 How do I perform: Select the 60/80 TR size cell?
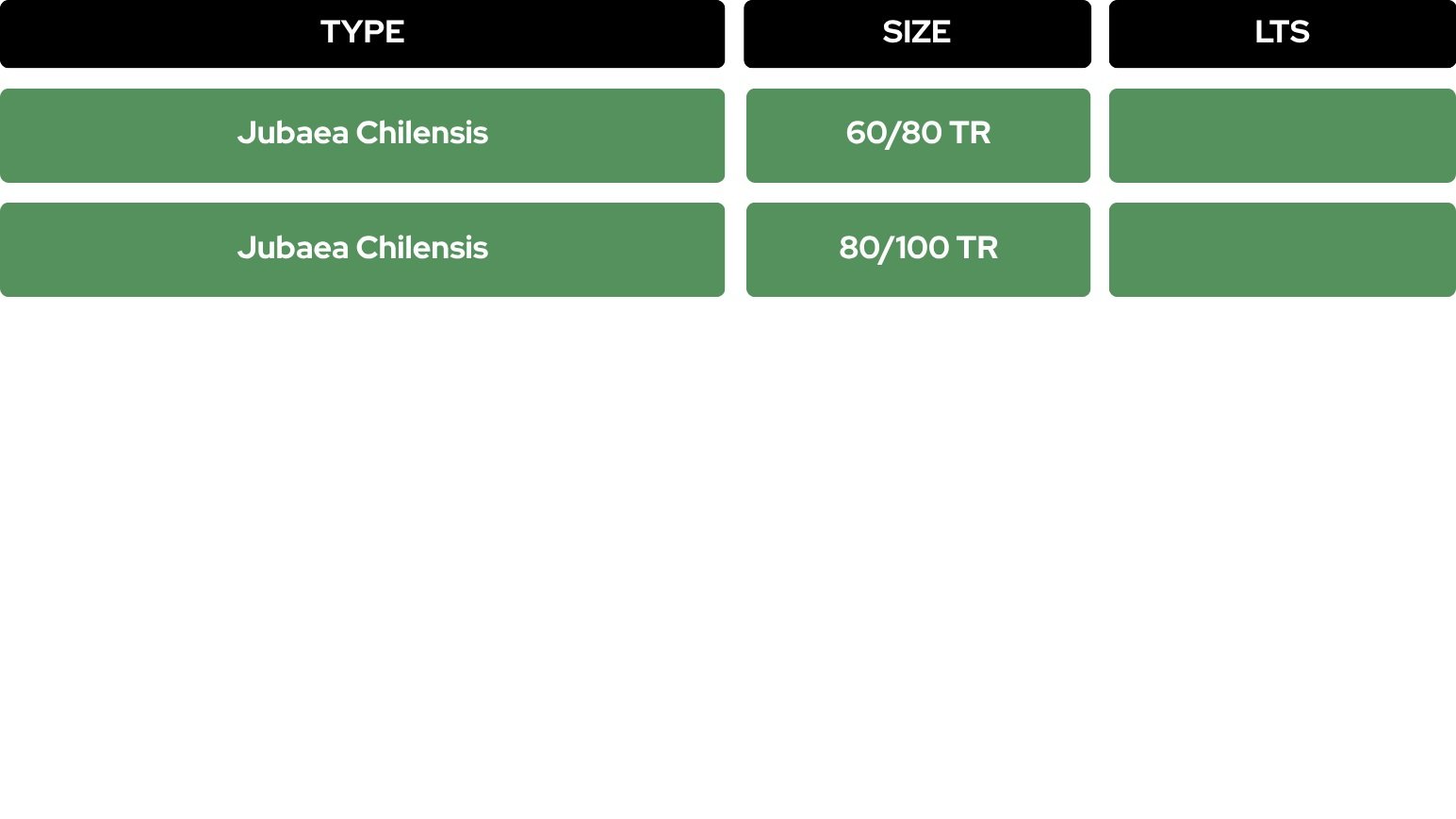click(918, 136)
